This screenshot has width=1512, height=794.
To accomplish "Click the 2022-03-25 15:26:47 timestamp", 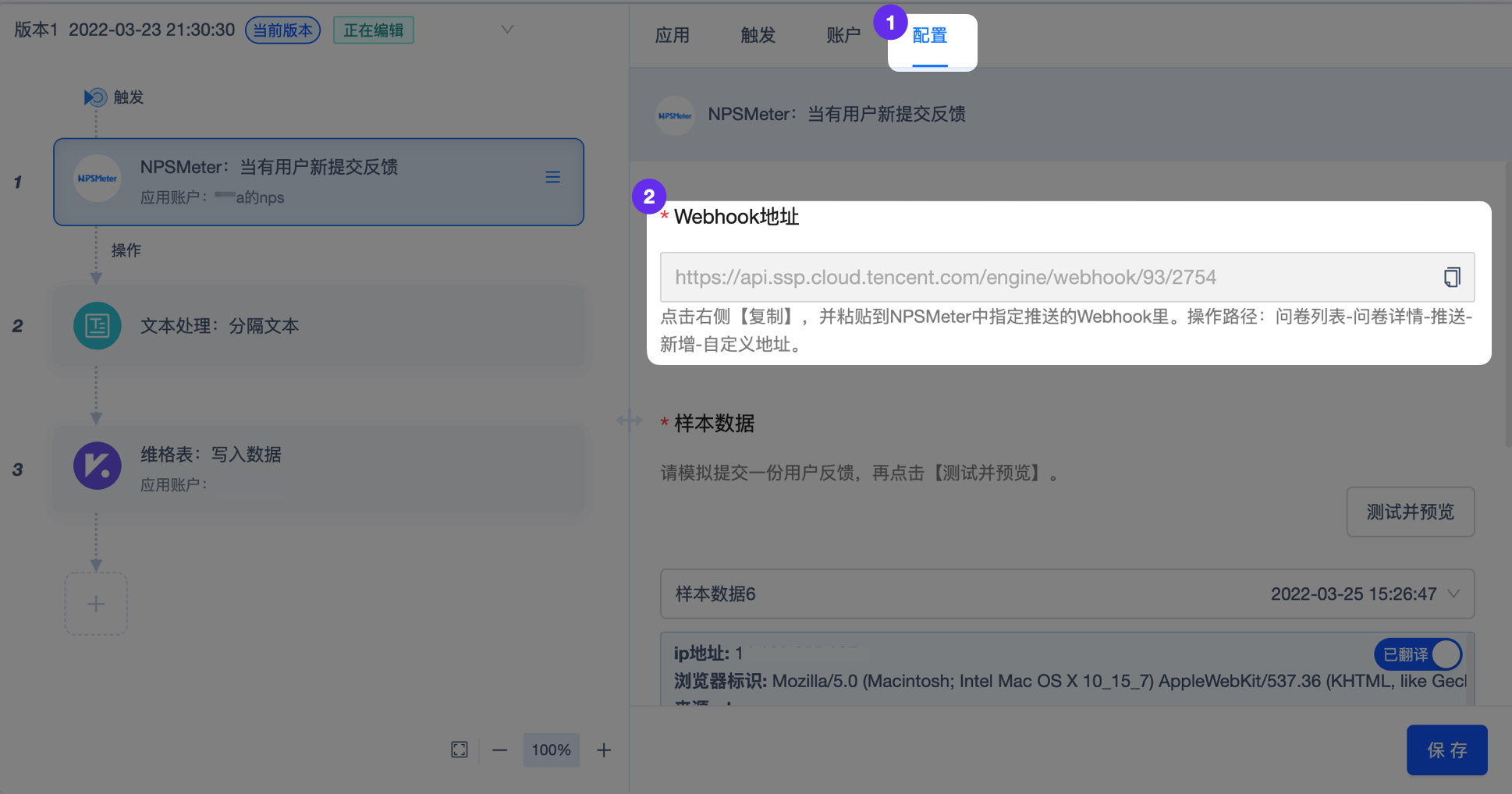I will [x=1354, y=594].
